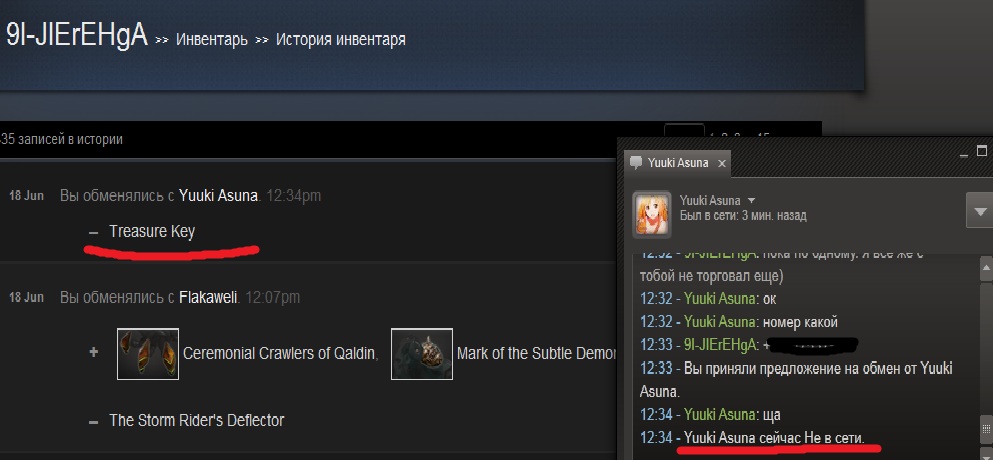
Task: Open the Инвентарь breadcrumb link
Action: 212,40
